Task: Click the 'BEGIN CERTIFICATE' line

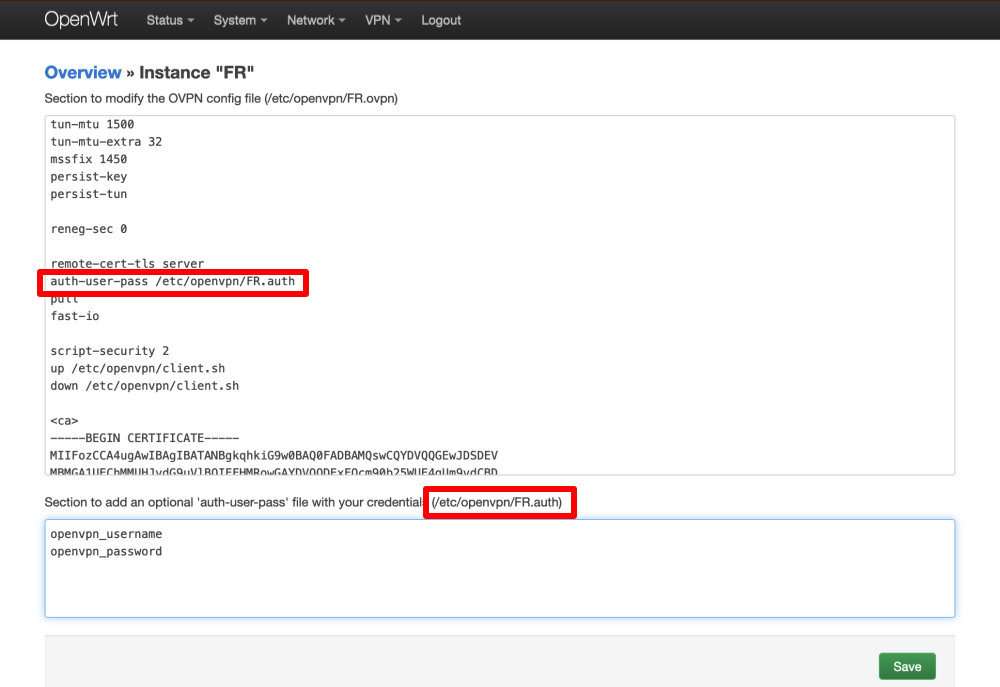Action: (145, 438)
